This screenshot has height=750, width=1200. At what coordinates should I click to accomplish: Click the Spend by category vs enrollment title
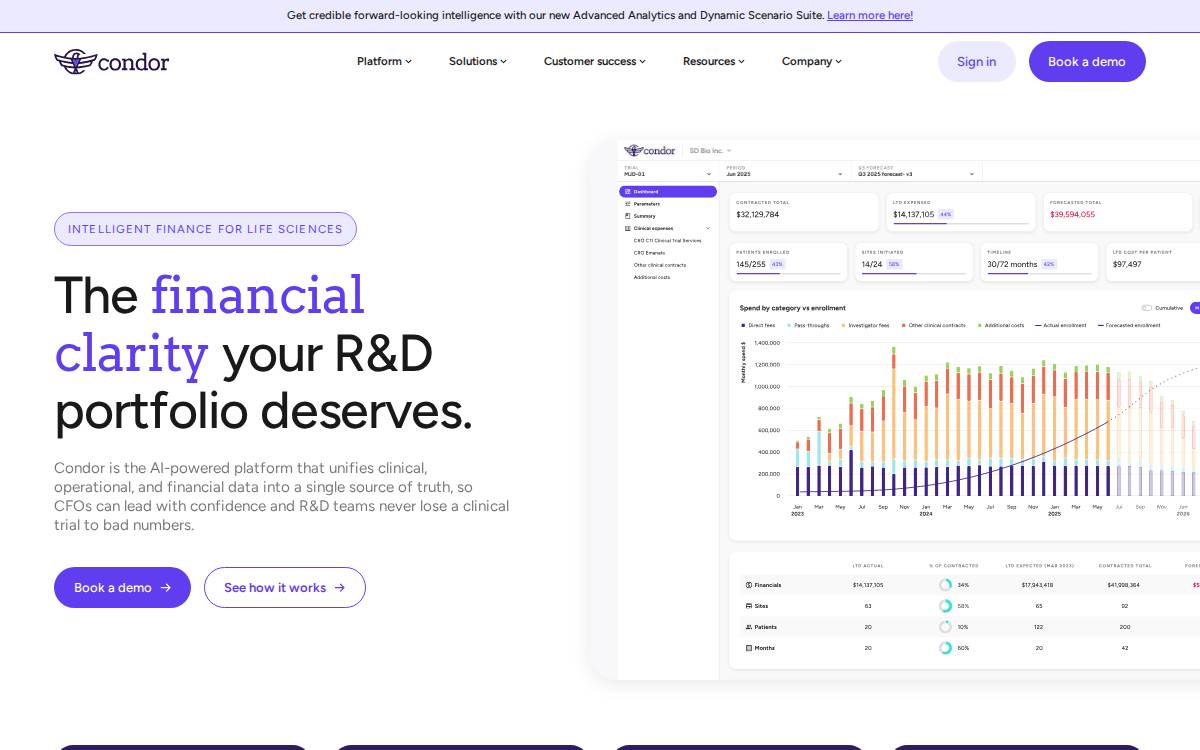pyautogui.click(x=792, y=308)
